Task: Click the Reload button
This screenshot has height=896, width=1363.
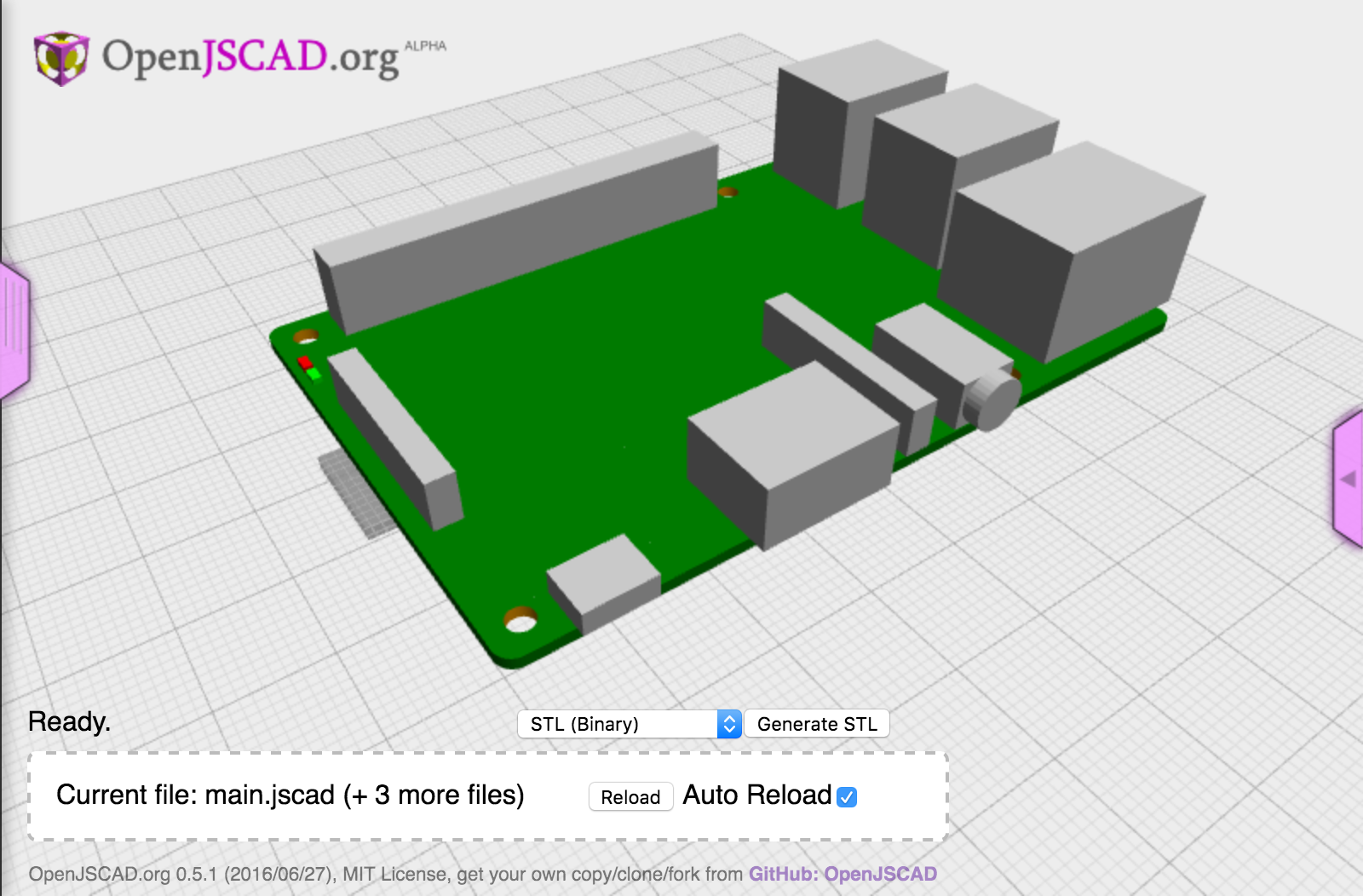Action: click(x=630, y=797)
